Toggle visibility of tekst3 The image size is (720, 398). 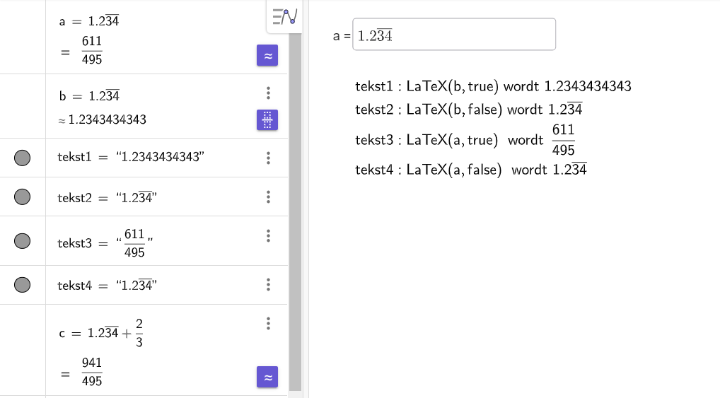[22, 241]
